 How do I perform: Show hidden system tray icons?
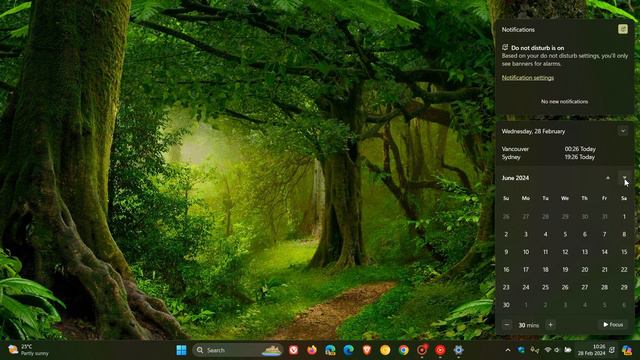point(508,350)
